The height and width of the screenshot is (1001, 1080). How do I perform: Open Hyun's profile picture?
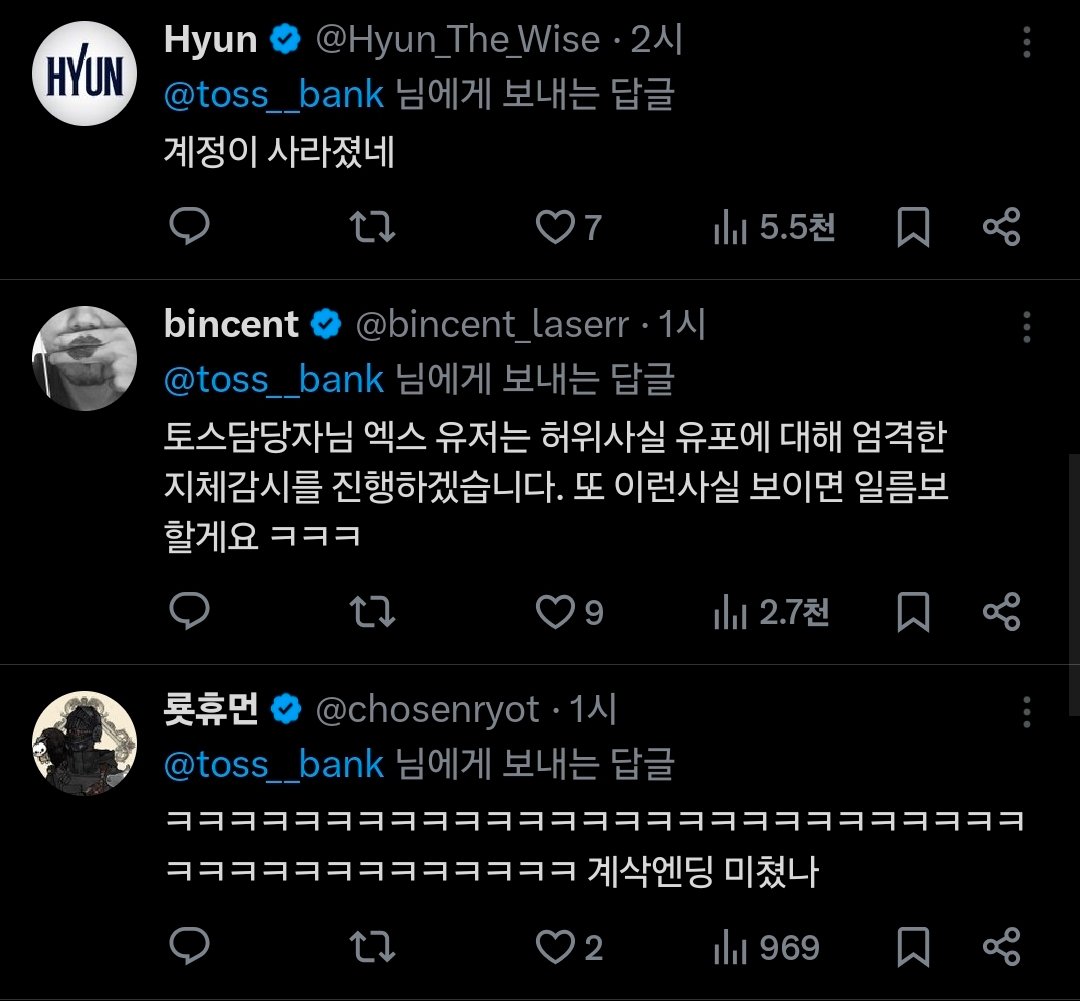pyautogui.click(x=84, y=73)
